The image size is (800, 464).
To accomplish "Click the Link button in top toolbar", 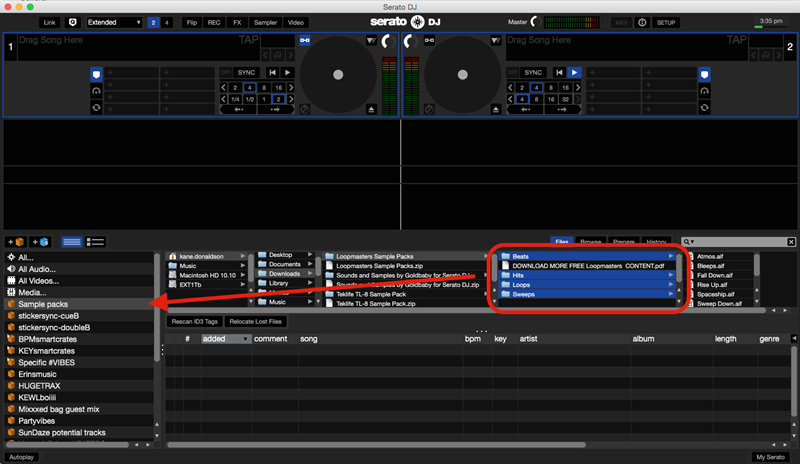I will pyautogui.click(x=49, y=22).
